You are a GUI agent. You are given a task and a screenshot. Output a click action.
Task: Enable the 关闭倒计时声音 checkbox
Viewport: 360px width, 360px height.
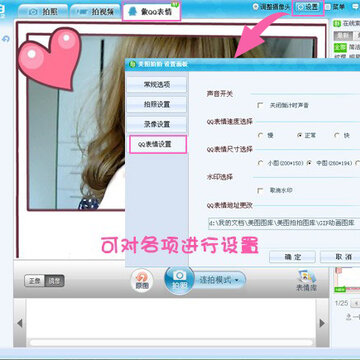260,105
